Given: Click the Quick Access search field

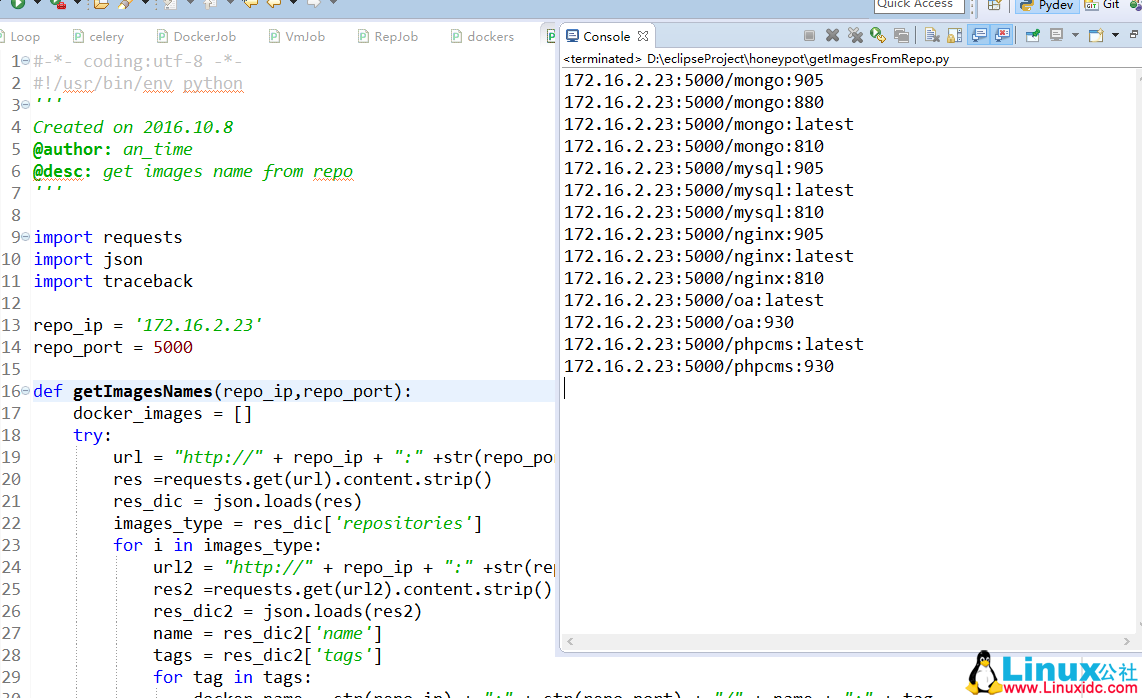Looking at the screenshot, I should 919,5.
